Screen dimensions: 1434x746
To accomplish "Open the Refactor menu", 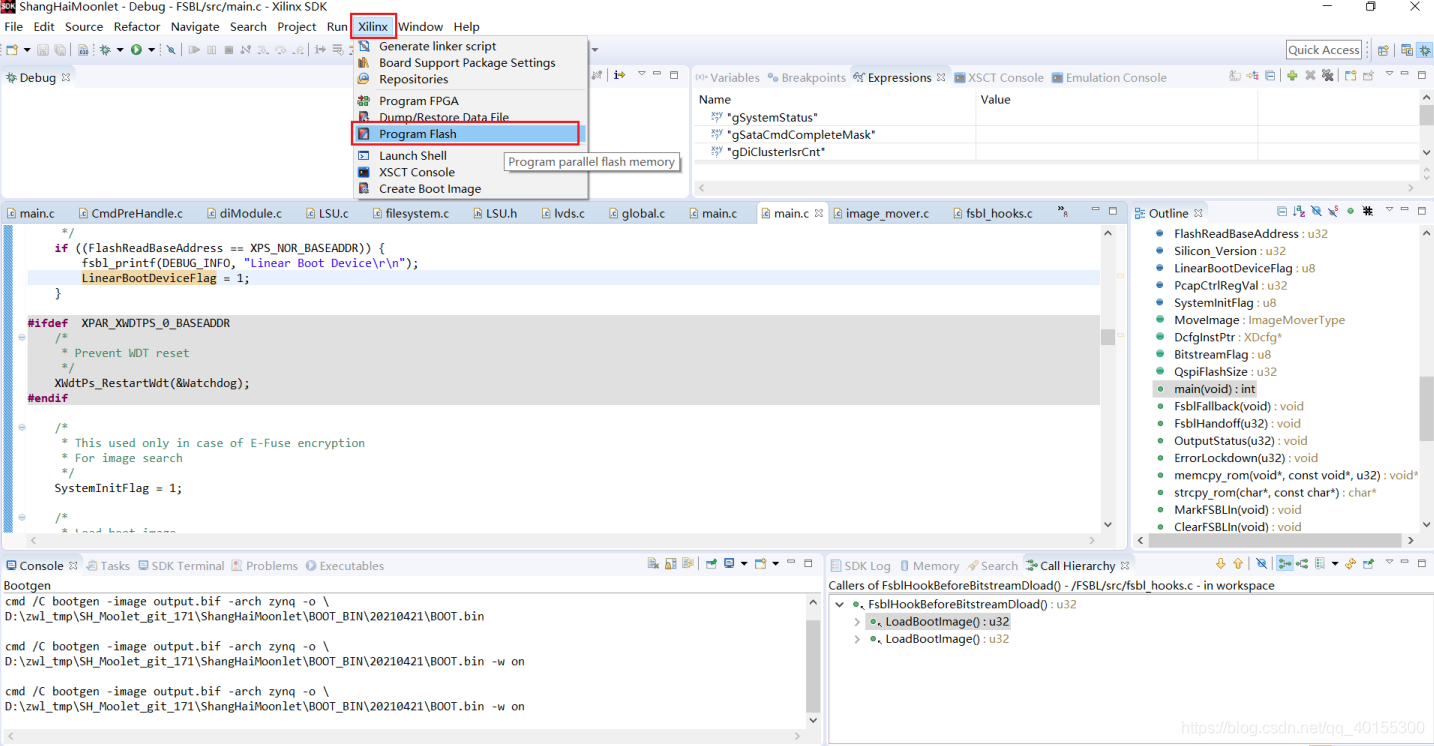I will point(136,26).
